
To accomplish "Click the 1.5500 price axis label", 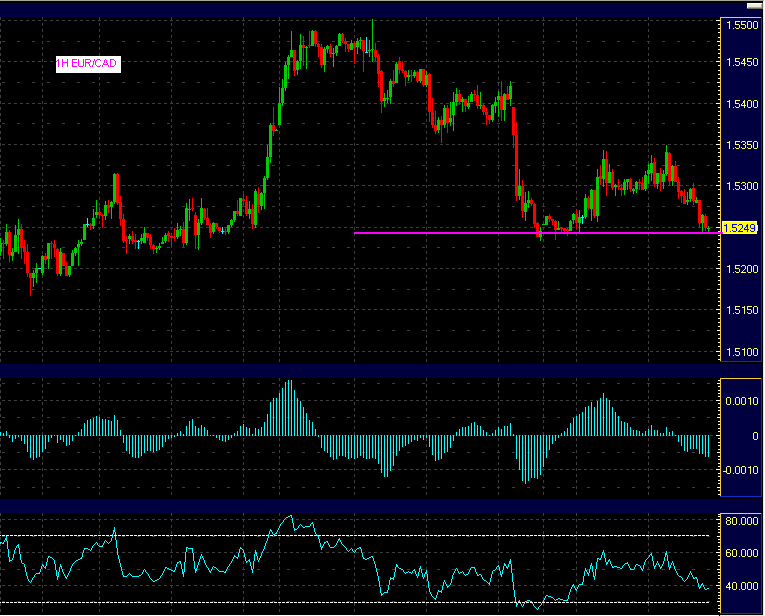I will [x=742, y=25].
